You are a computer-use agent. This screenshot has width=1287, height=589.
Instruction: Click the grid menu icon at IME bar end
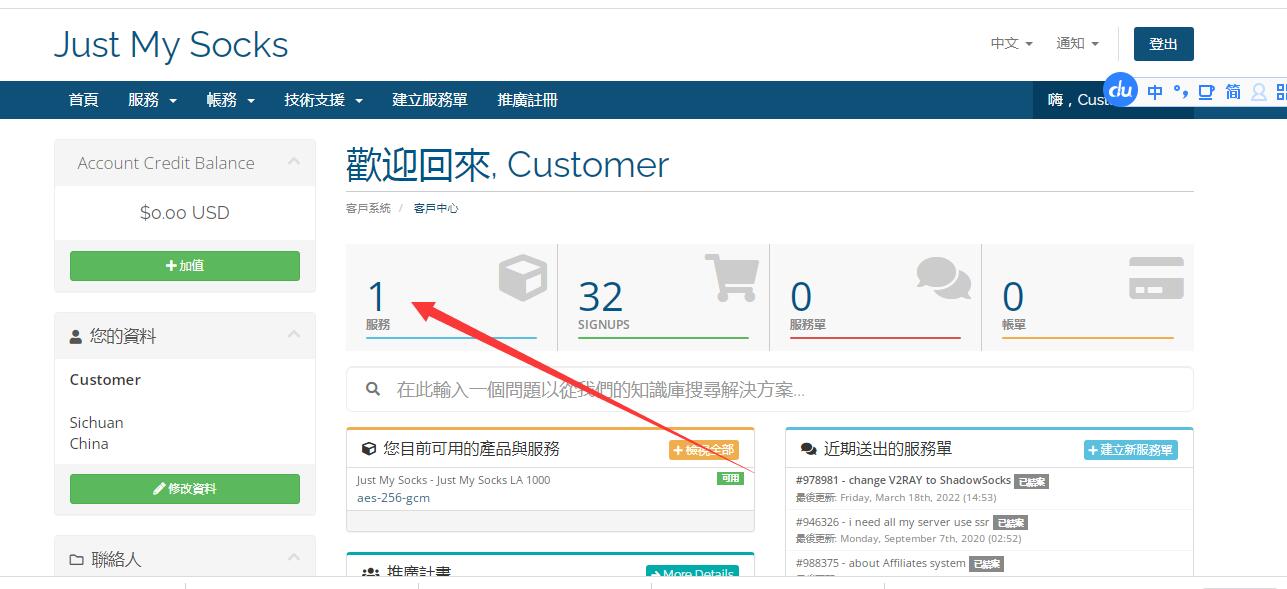(x=1283, y=92)
